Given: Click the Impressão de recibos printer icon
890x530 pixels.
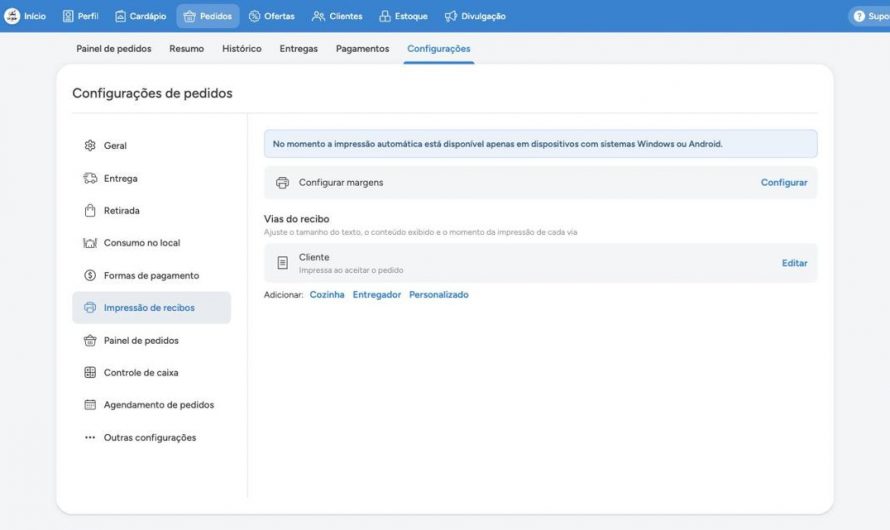Looking at the screenshot, I should click(90, 308).
